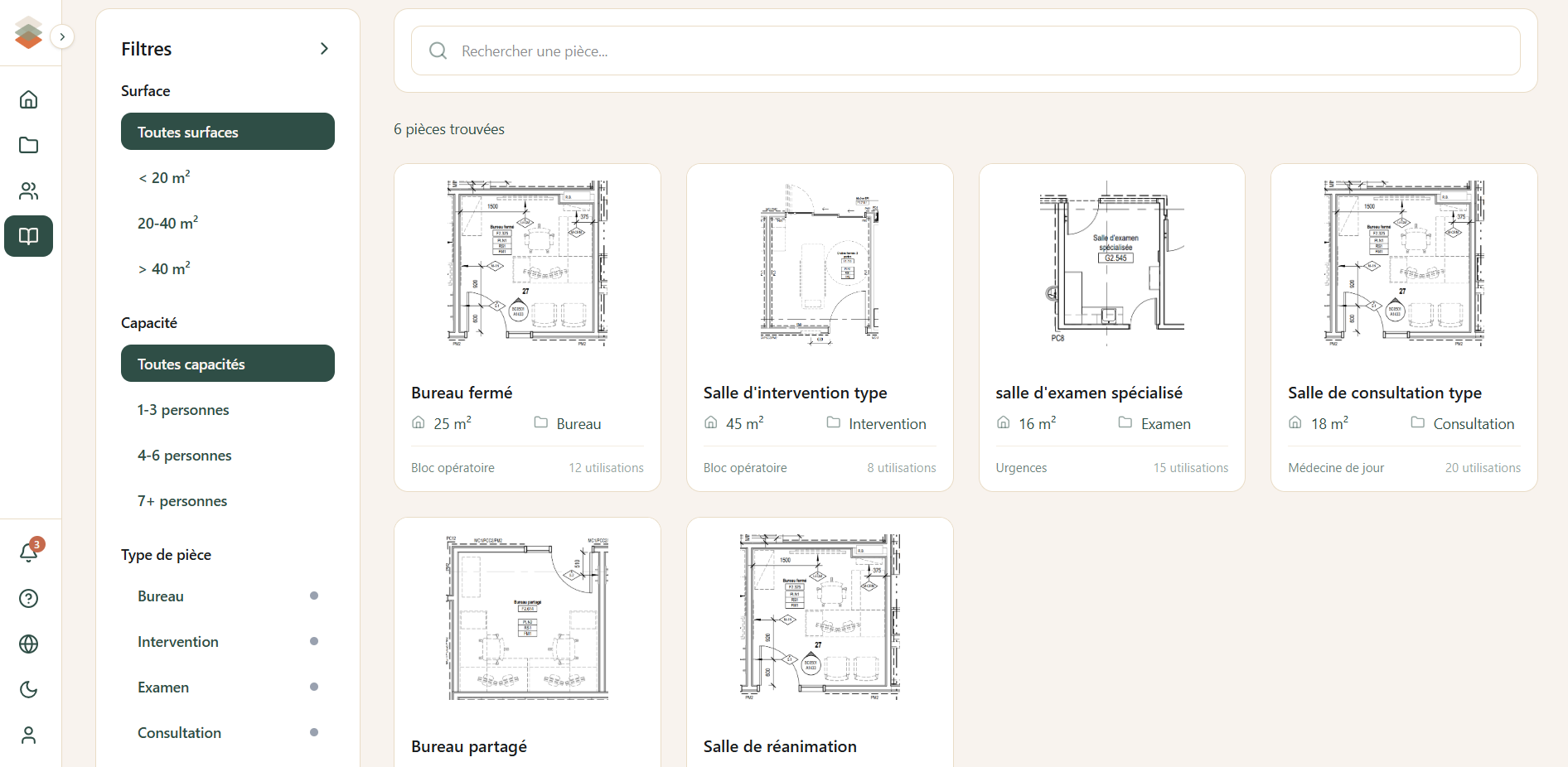Click '20 utilisations' on consultation card

(x=1483, y=468)
